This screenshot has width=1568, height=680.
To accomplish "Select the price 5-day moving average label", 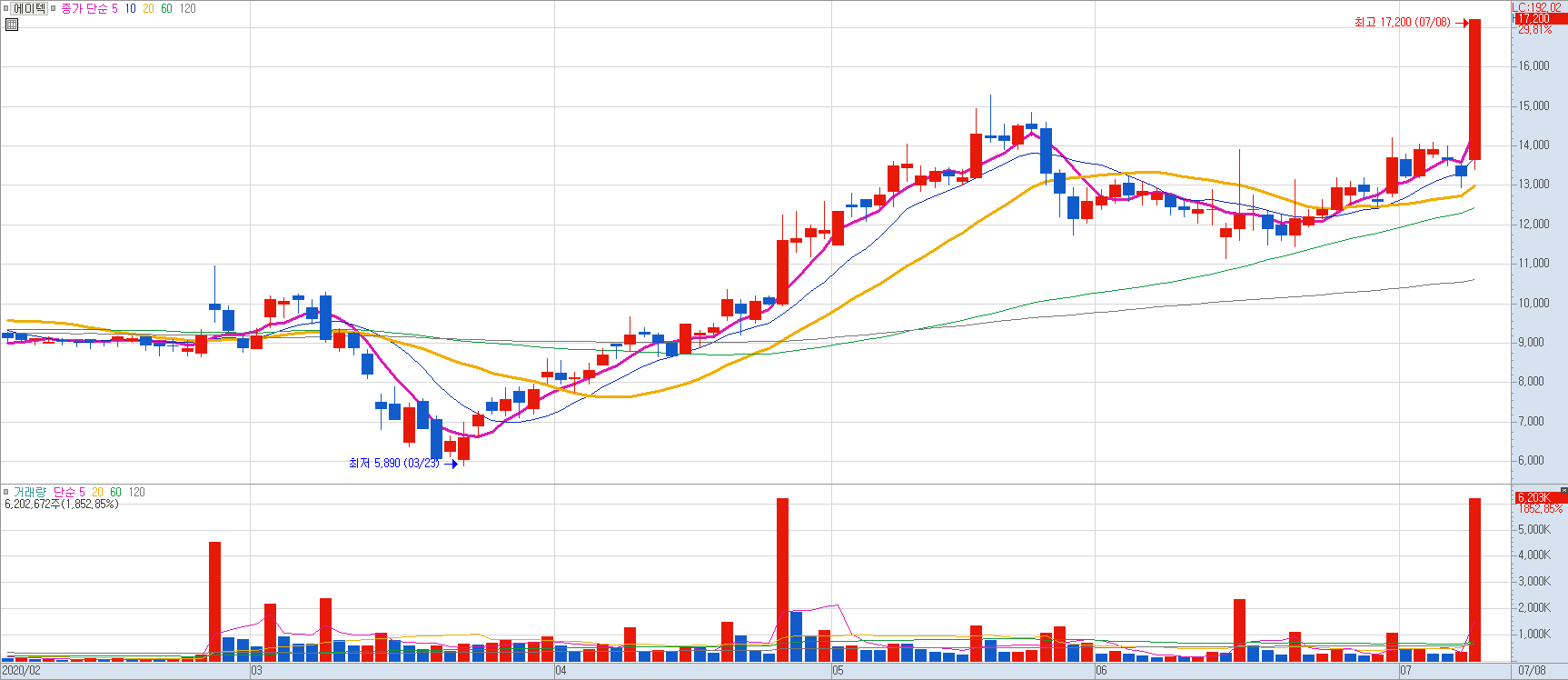I will (x=114, y=8).
